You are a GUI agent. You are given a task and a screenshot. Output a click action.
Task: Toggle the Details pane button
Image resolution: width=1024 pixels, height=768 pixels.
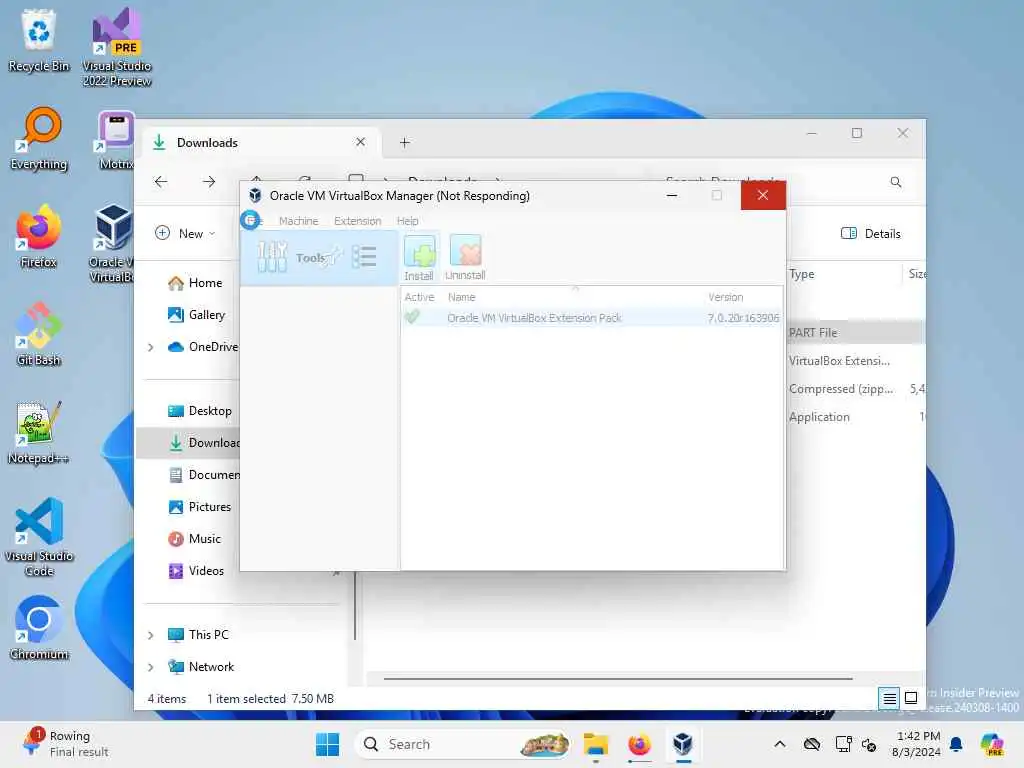(x=871, y=233)
